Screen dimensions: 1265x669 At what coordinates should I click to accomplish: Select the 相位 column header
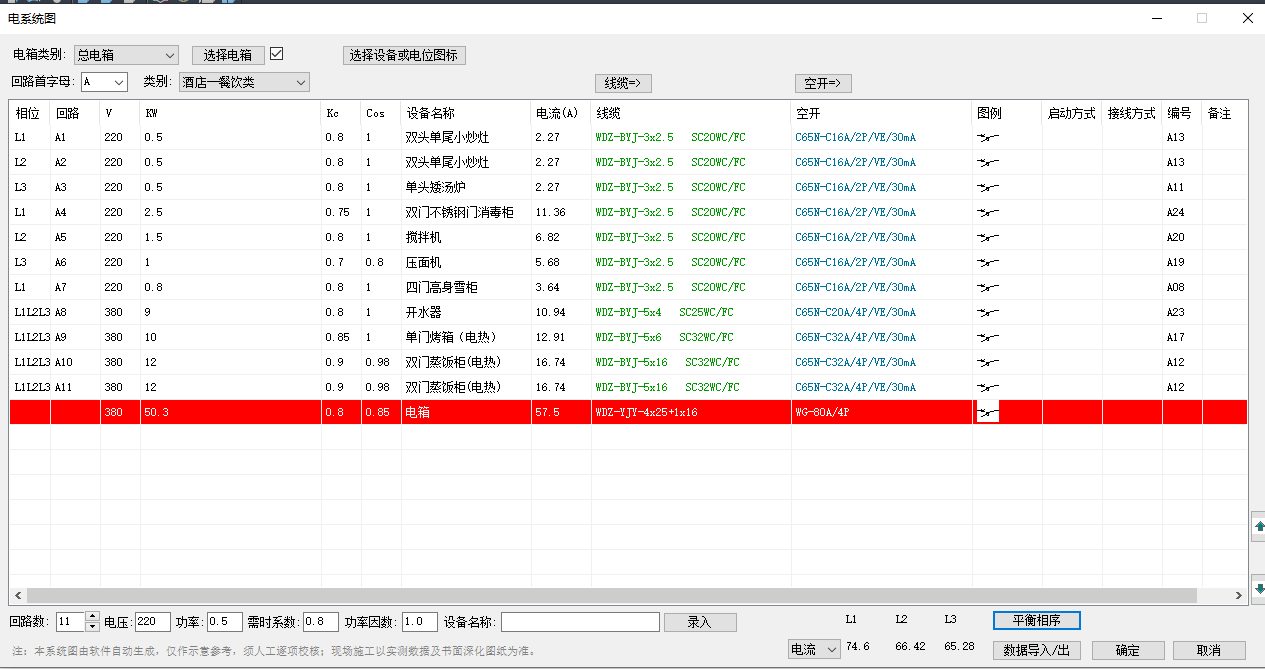[30, 113]
